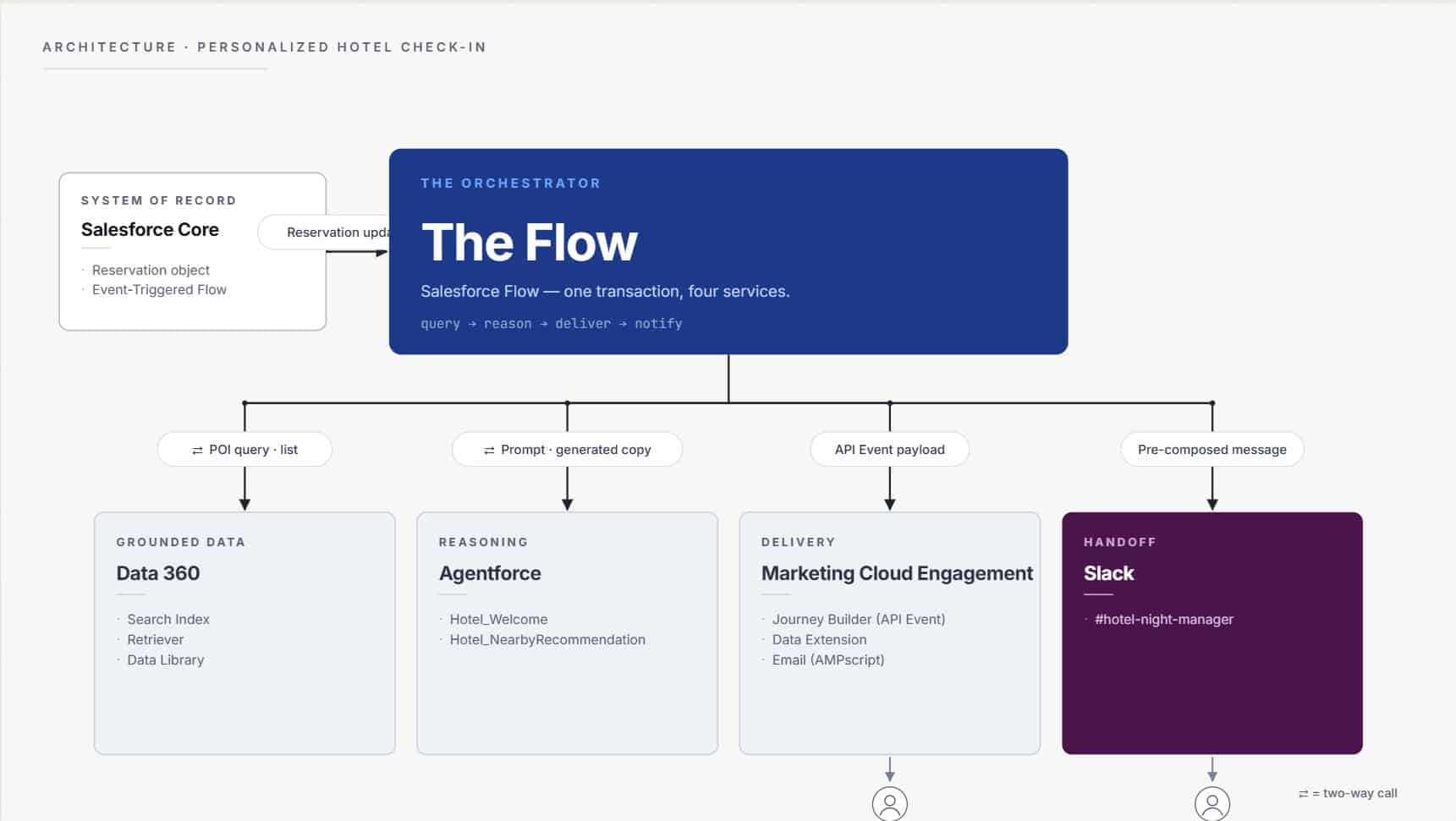Select the Data 360 card title
This screenshot has height=821, width=1456.
(158, 573)
